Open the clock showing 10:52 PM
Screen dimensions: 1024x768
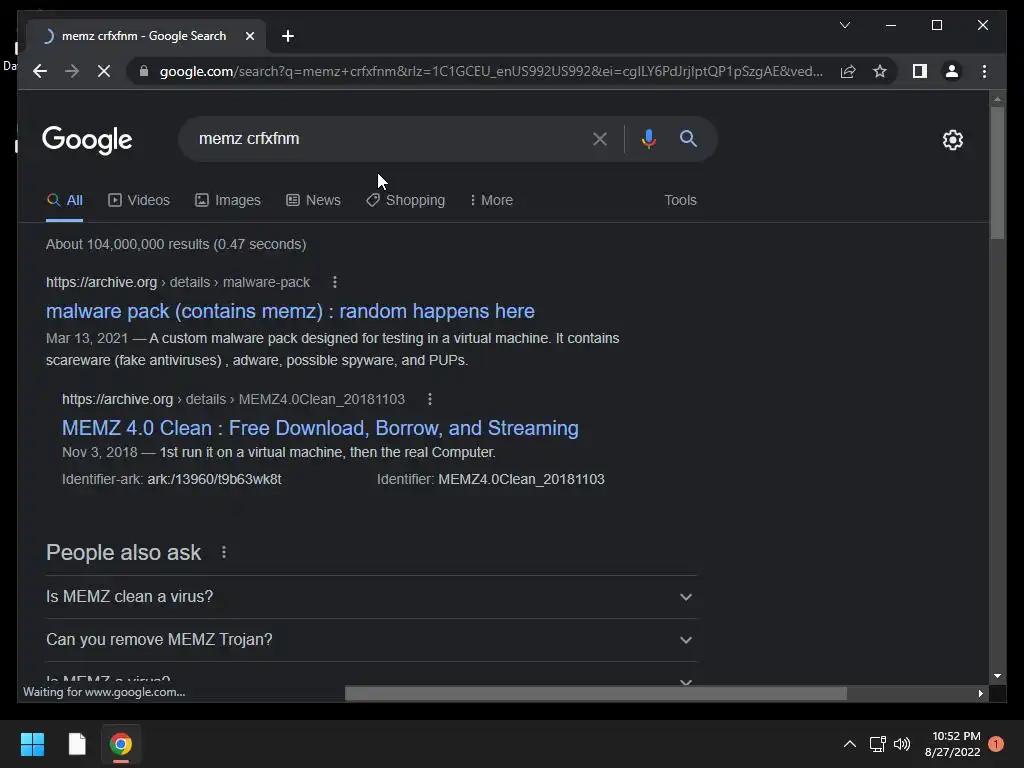tap(952, 744)
